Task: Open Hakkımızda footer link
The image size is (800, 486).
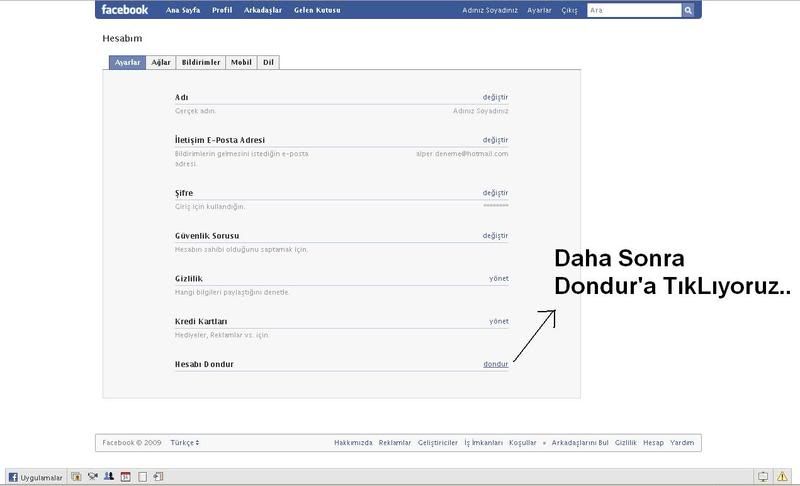Action: click(x=353, y=443)
